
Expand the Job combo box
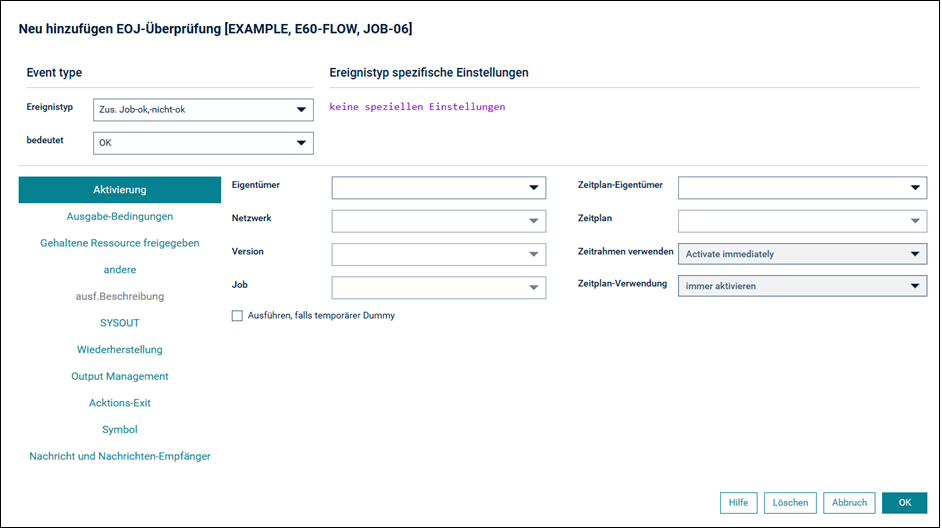439,287
